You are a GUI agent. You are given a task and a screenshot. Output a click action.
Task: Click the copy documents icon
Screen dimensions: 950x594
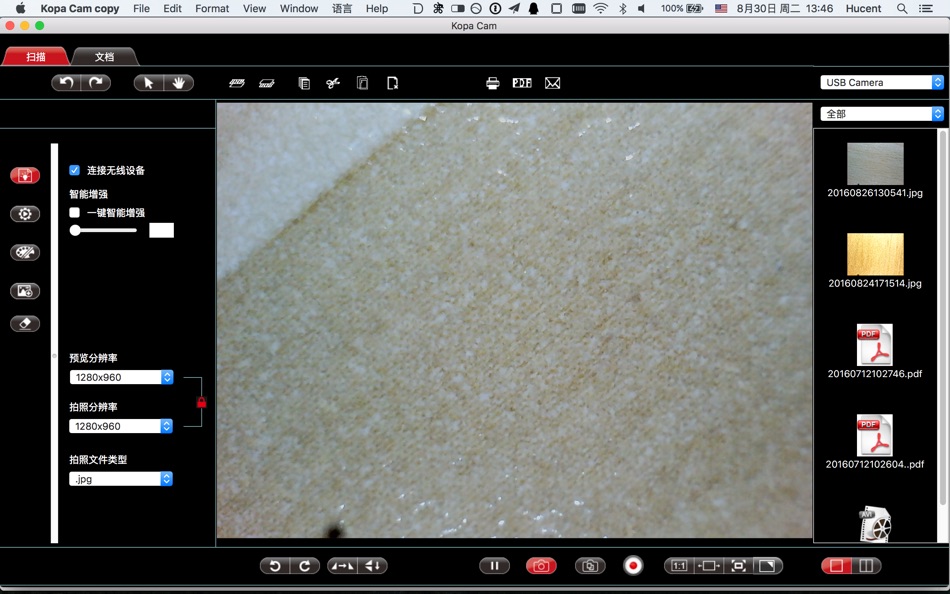(x=304, y=83)
